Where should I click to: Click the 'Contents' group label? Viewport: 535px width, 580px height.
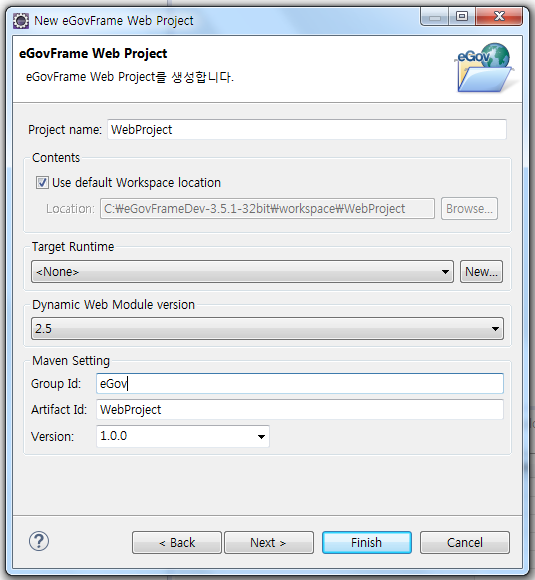click(56, 158)
